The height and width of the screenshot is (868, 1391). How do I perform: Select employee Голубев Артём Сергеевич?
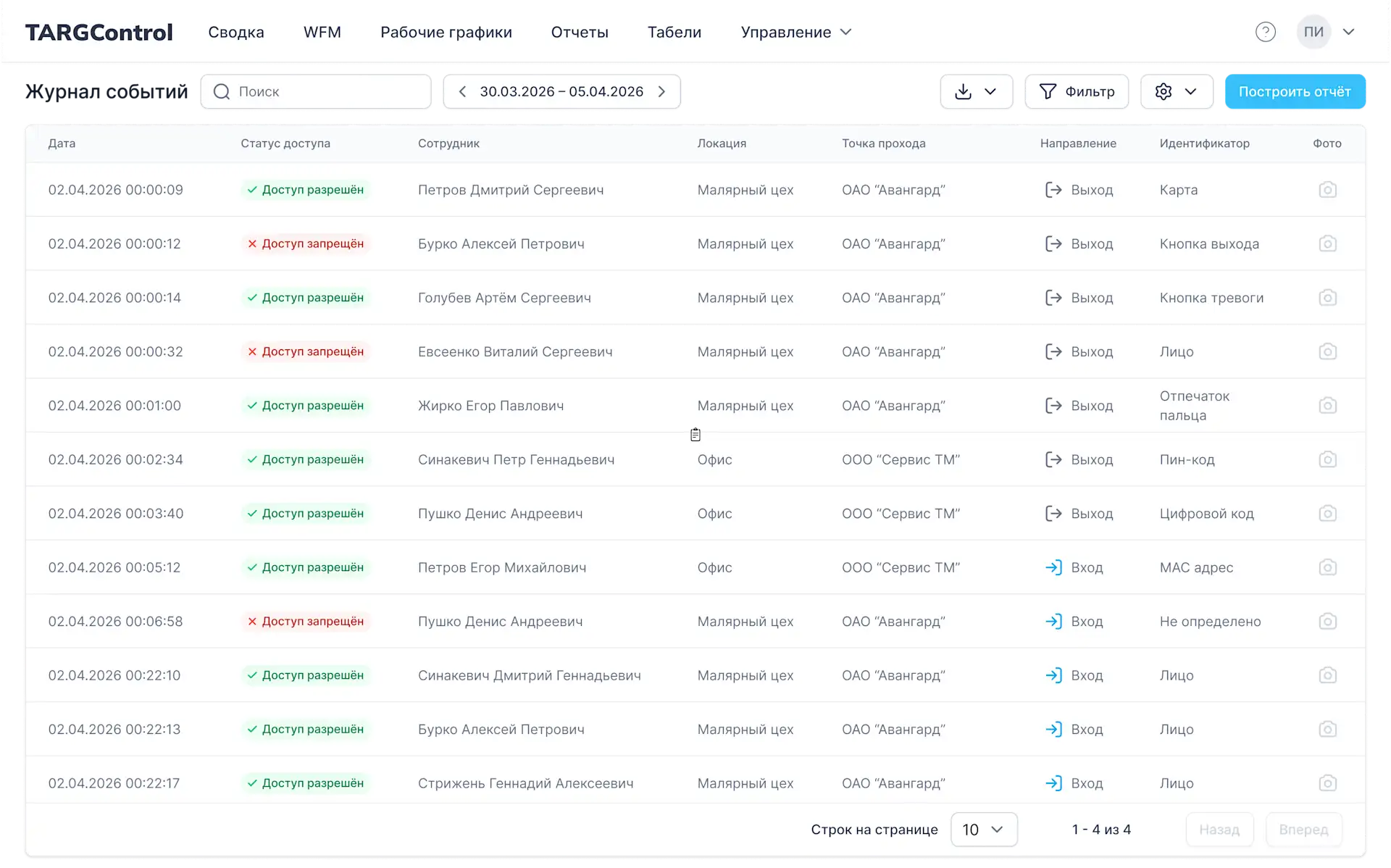click(x=504, y=298)
